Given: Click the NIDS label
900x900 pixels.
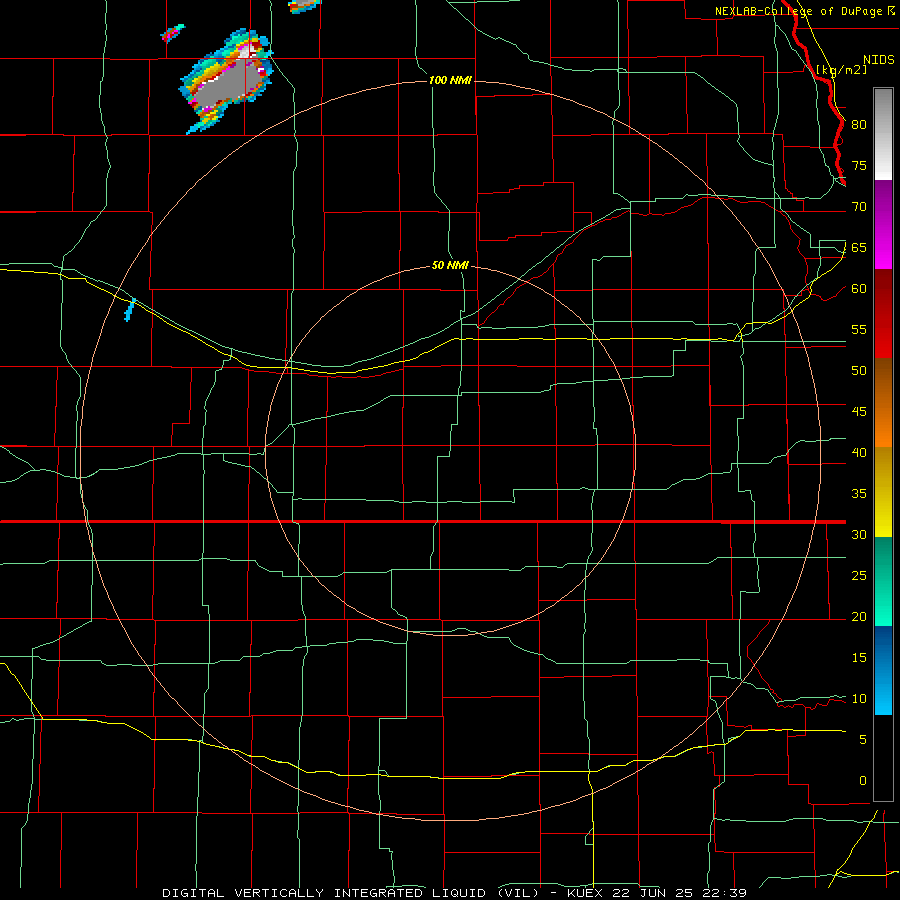Looking at the screenshot, I should point(879,60).
